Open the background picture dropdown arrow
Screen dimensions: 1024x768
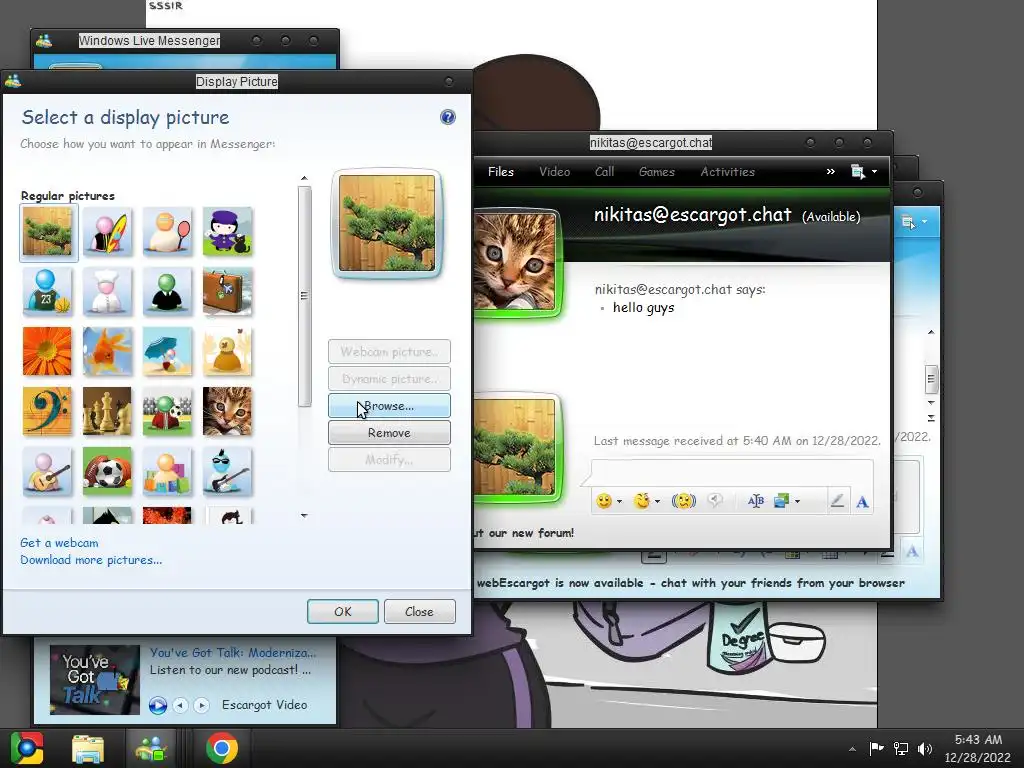tap(797, 502)
